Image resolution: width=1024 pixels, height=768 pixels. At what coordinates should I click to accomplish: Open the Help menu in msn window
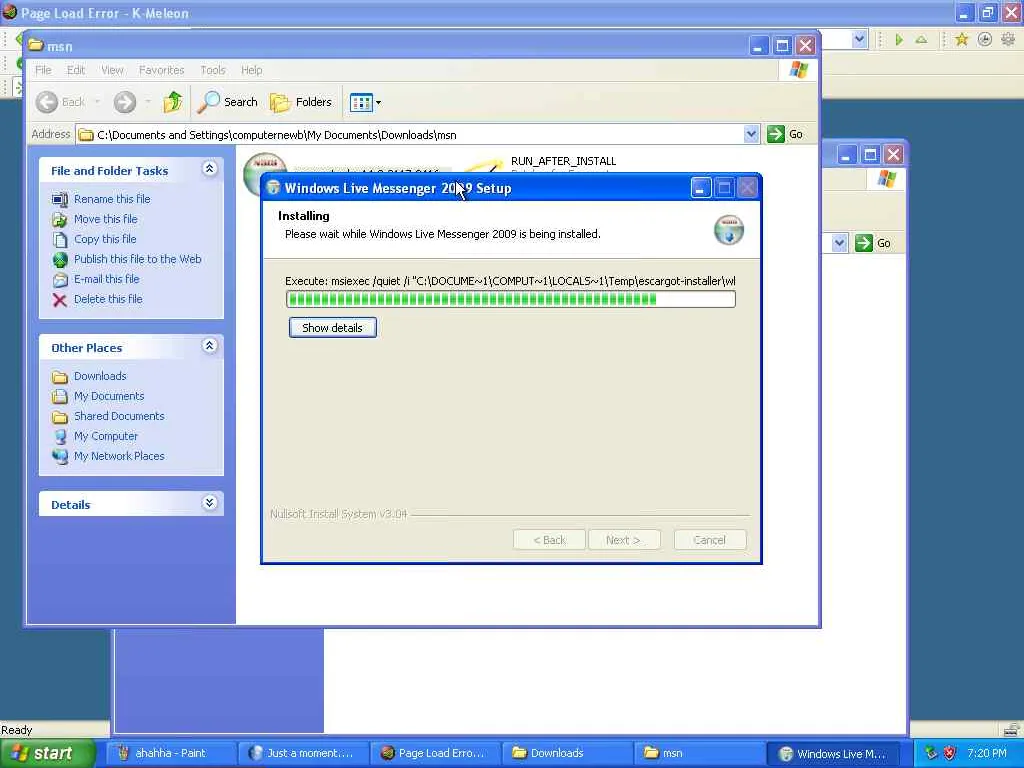pyautogui.click(x=251, y=70)
